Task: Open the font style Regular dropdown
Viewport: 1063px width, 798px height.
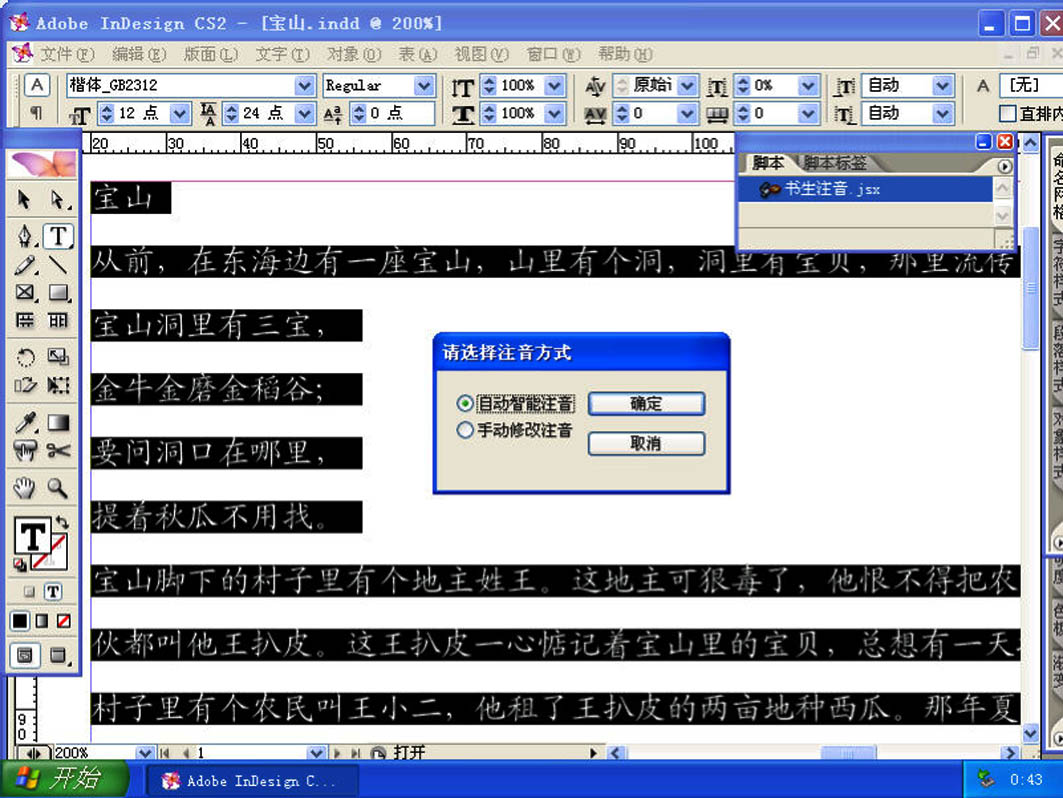Action: pyautogui.click(x=424, y=85)
